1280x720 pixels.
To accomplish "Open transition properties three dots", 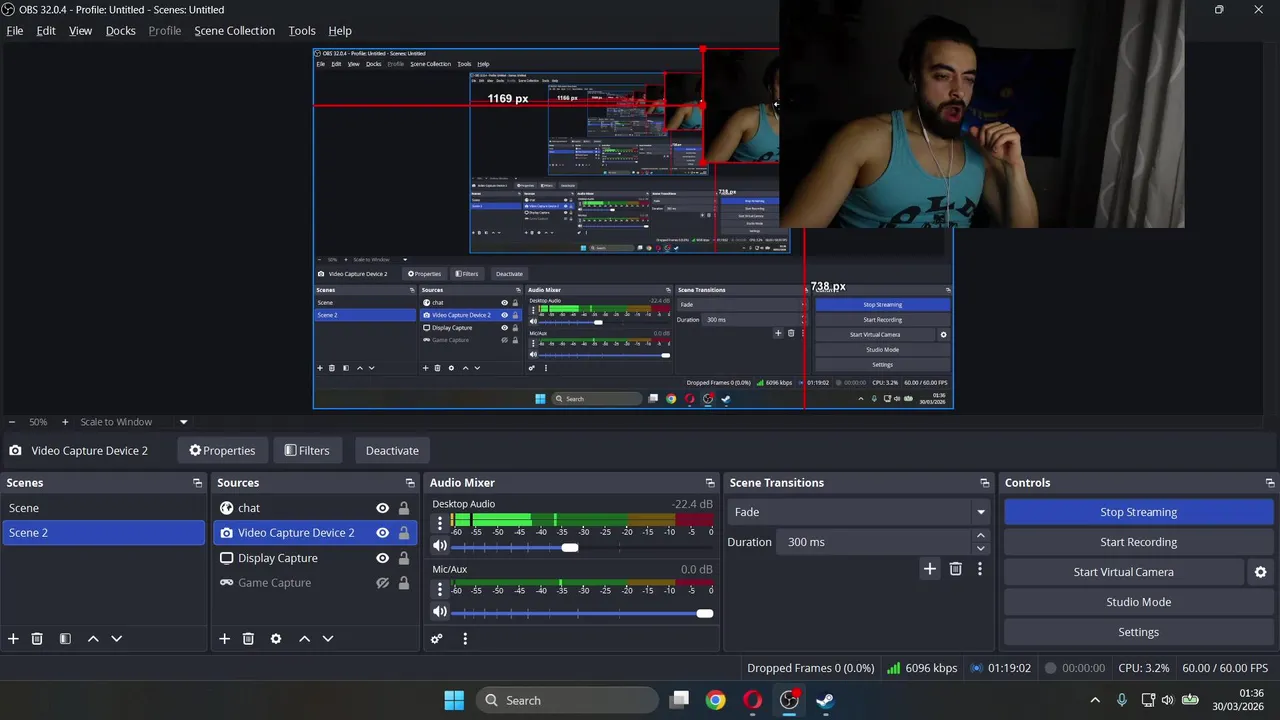I will point(980,568).
